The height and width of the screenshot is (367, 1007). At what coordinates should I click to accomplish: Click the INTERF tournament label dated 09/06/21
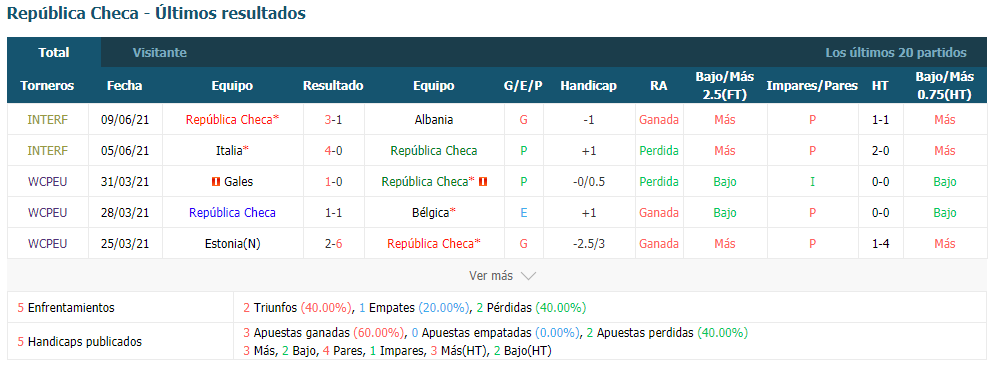pyautogui.click(x=48, y=120)
